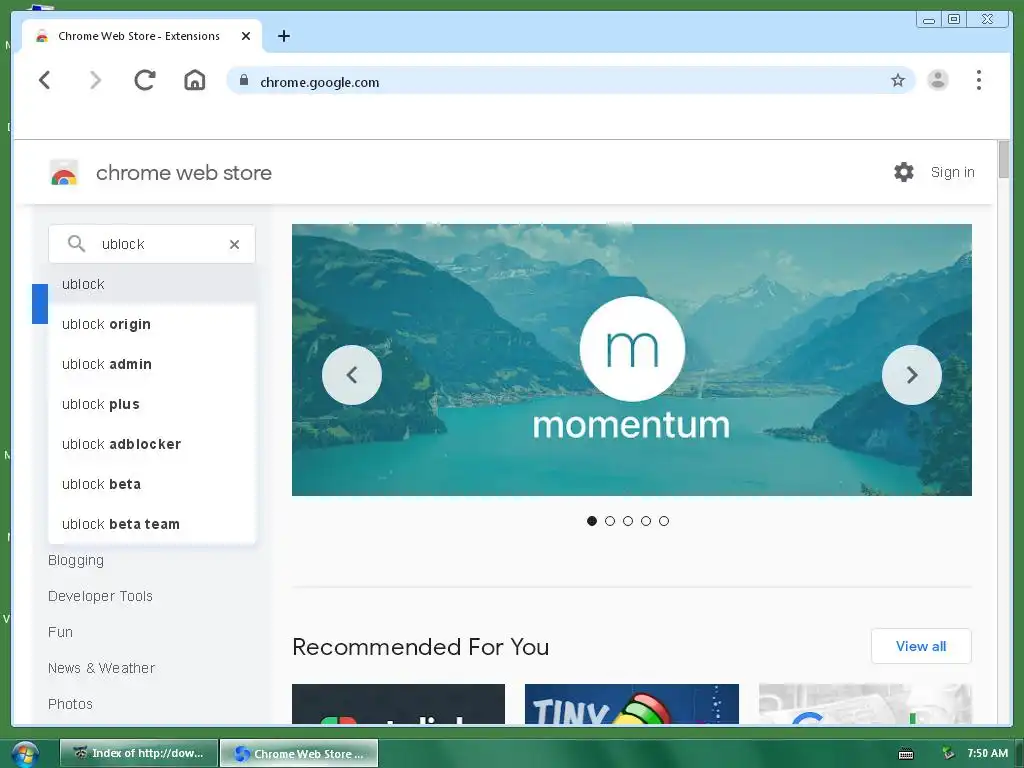Screen dimensions: 1024x768
Task: Advance to next banner slide
Action: pos(912,375)
